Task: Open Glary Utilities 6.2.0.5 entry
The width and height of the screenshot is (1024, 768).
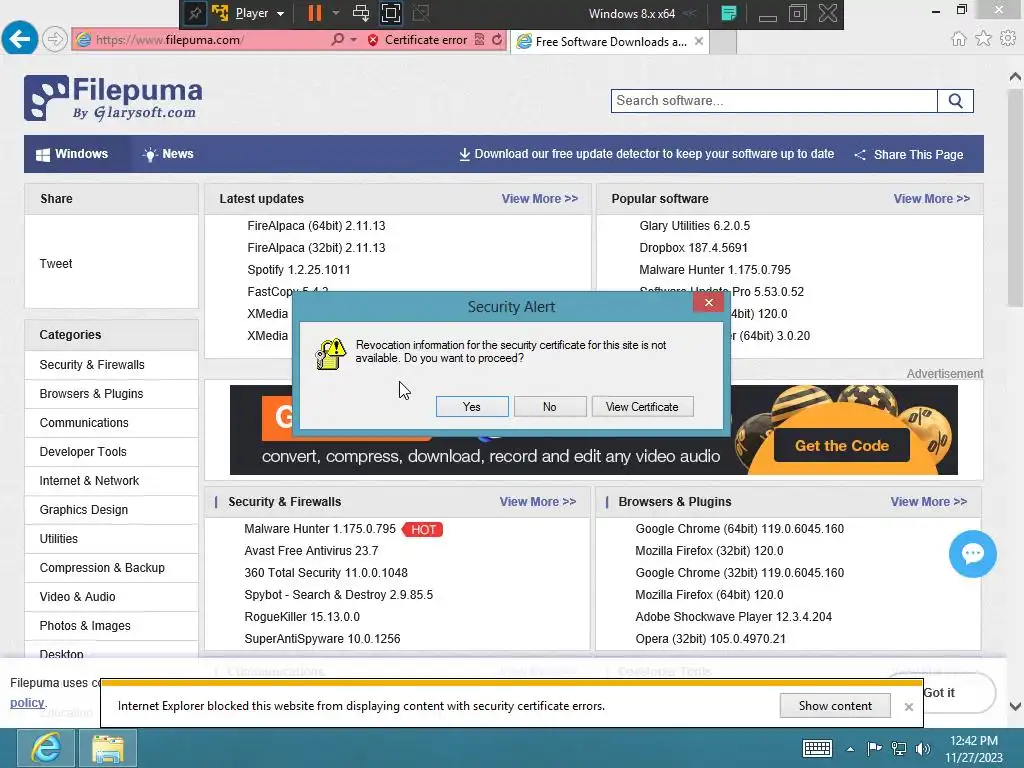Action: 694,226
